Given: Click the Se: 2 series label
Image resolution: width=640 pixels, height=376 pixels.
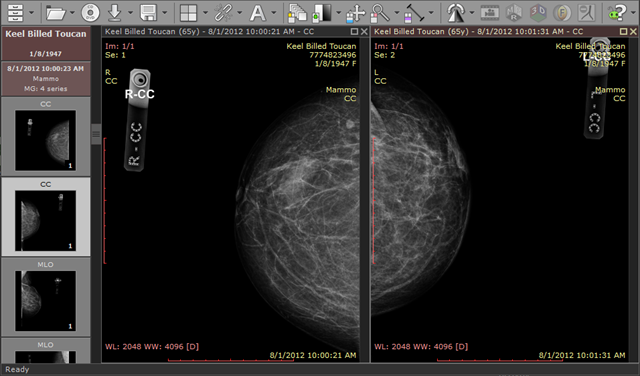Looking at the screenshot, I should point(385,55).
